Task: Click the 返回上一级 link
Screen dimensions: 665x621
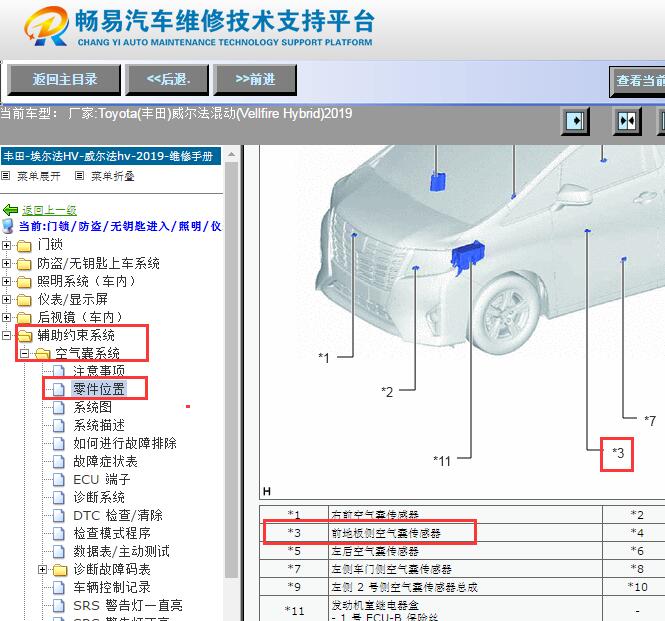Action: pyautogui.click(x=49, y=210)
